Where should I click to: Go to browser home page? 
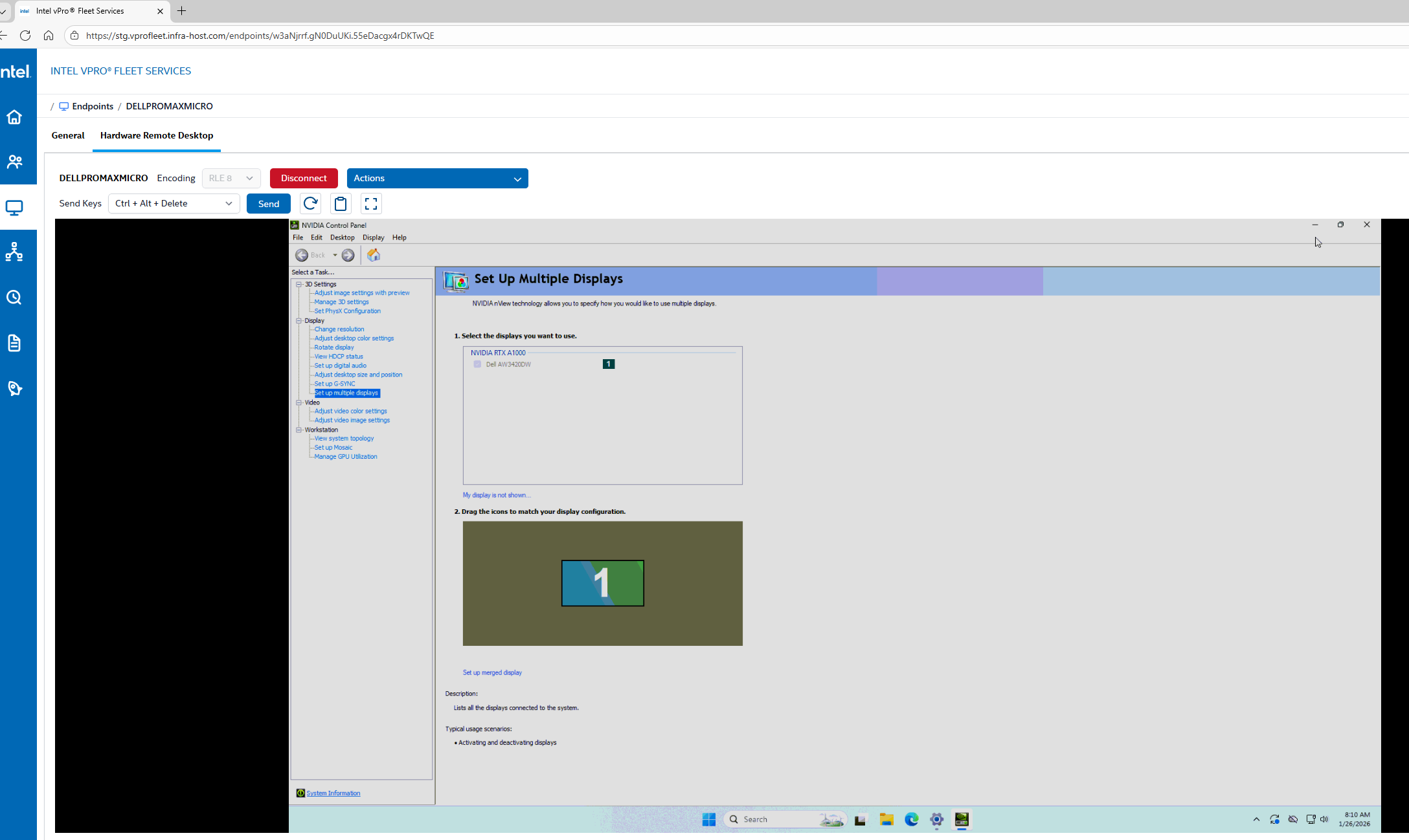pyautogui.click(x=49, y=36)
